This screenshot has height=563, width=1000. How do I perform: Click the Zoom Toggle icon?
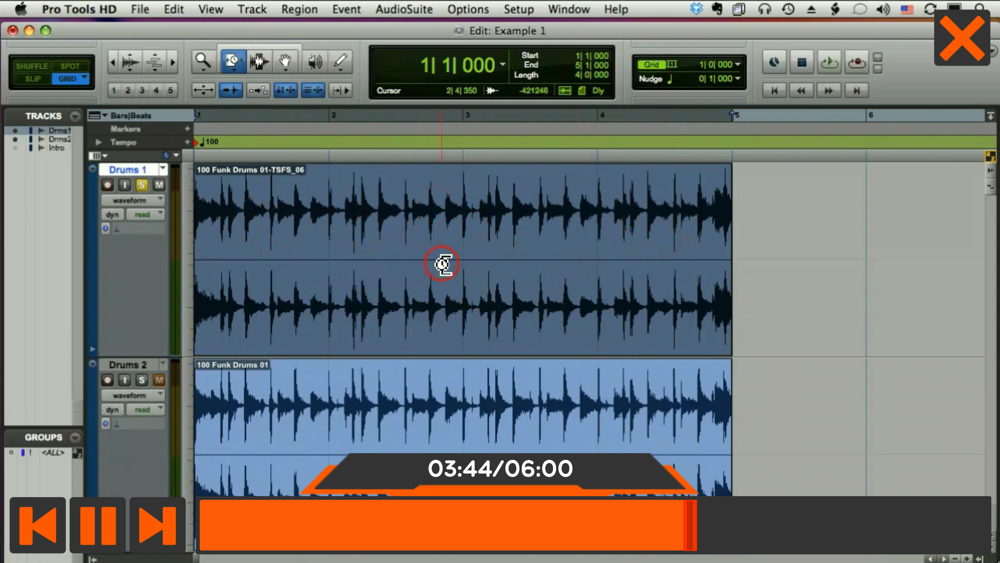click(x=203, y=91)
